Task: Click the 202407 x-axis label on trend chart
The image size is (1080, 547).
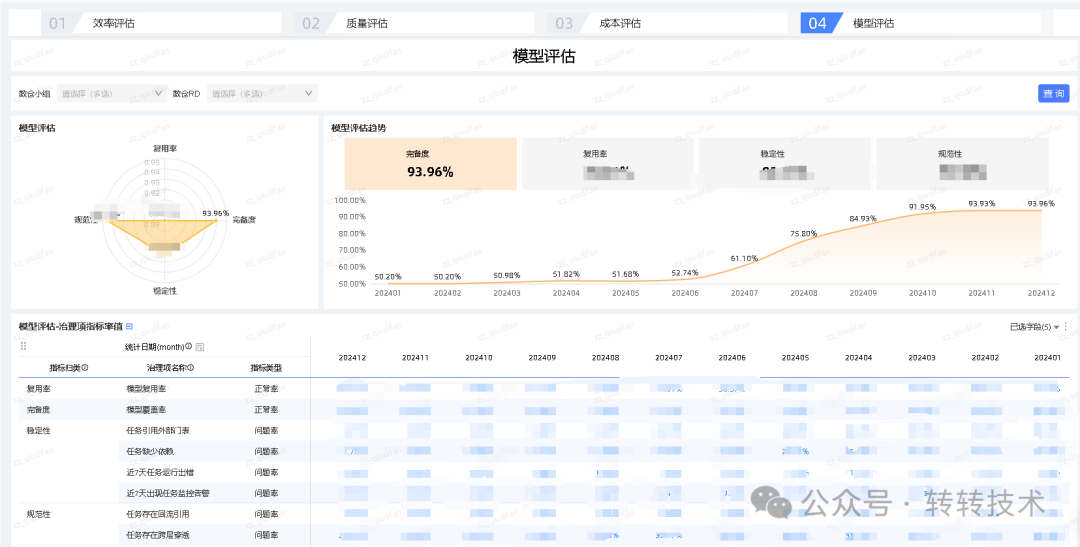Action: 744,293
